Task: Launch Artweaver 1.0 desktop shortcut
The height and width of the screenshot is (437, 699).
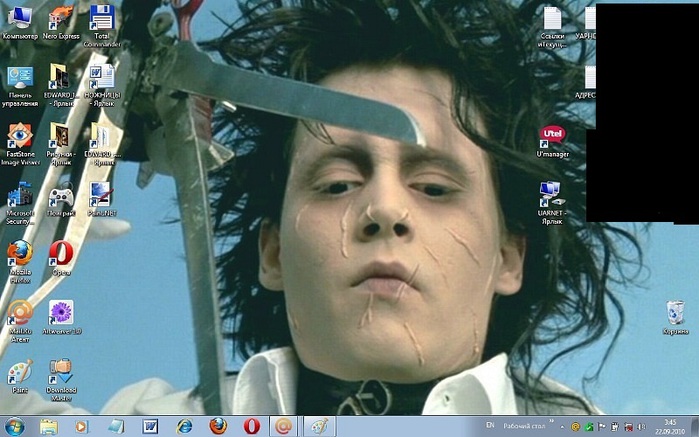Action: [61, 317]
